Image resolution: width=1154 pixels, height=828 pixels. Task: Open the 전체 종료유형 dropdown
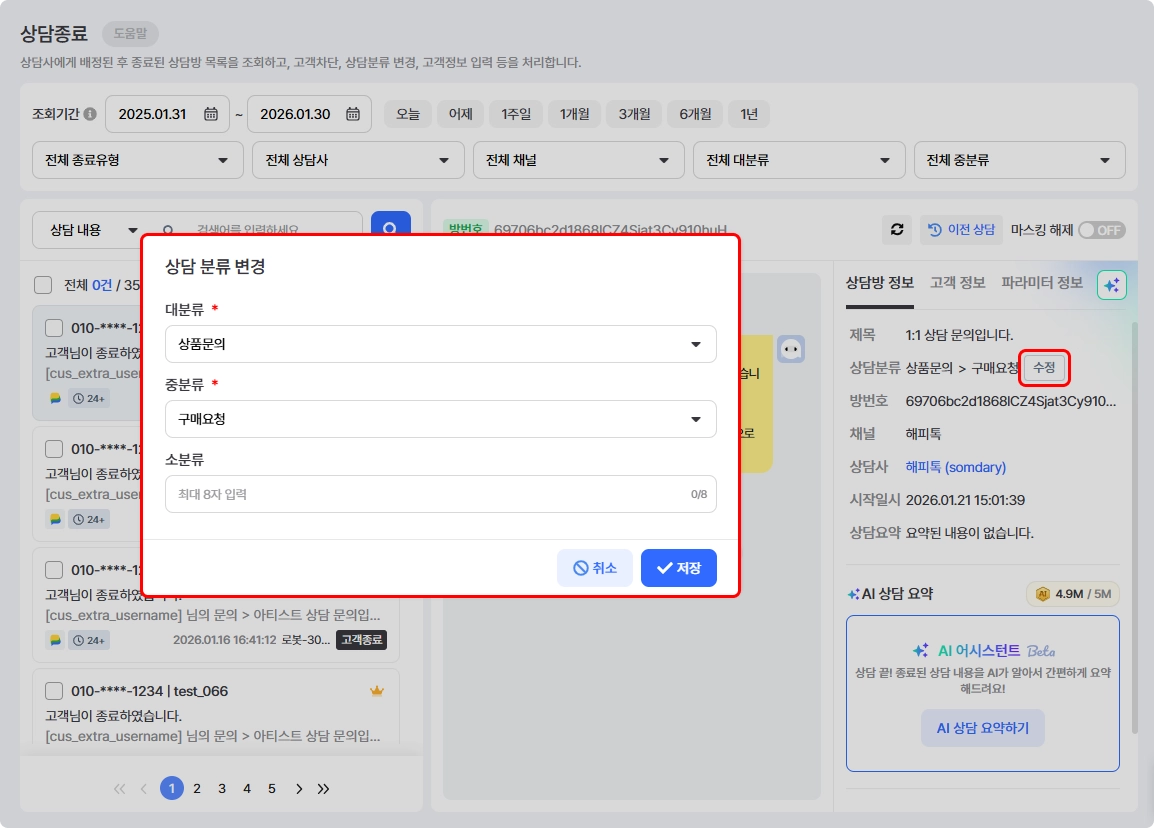click(x=138, y=160)
